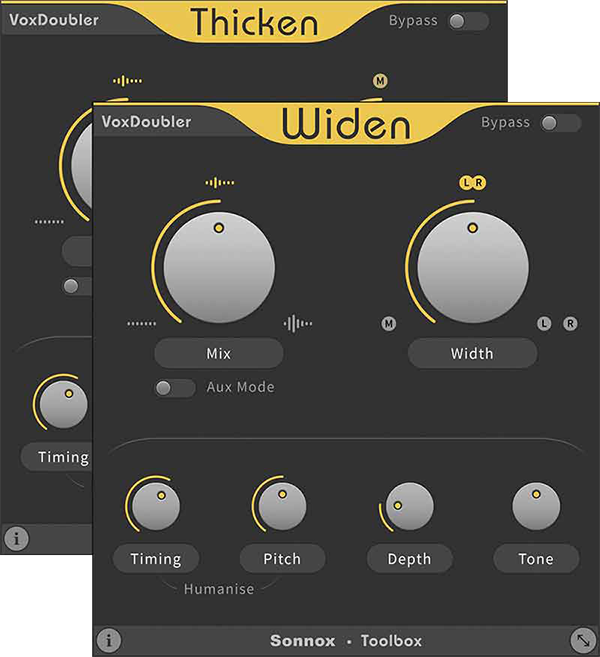The image size is (600, 657).
Task: Toggle the Bypass switch in the Widen plugin
Action: pyautogui.click(x=560, y=123)
